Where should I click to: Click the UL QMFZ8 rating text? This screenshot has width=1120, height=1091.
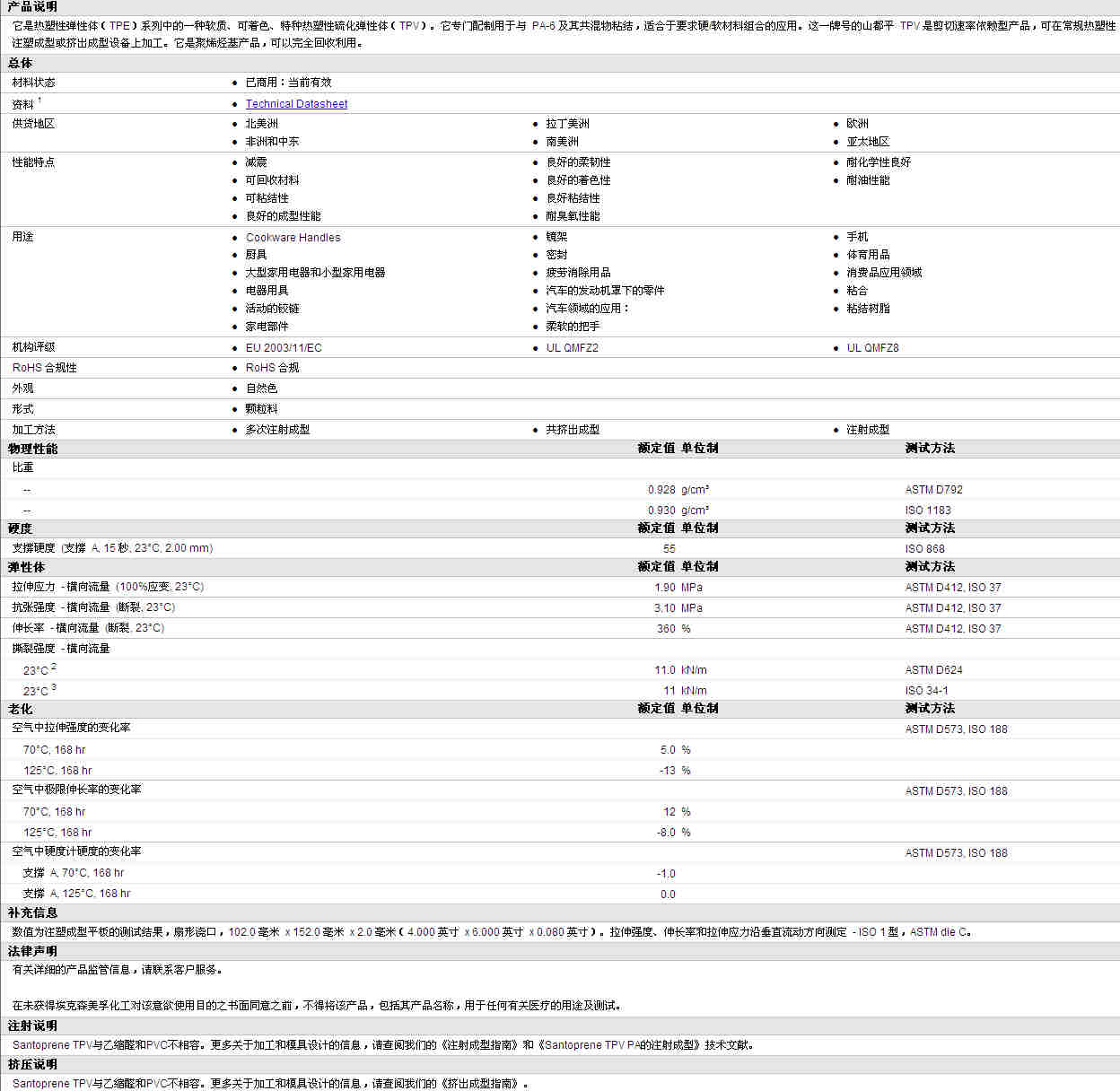coord(872,348)
